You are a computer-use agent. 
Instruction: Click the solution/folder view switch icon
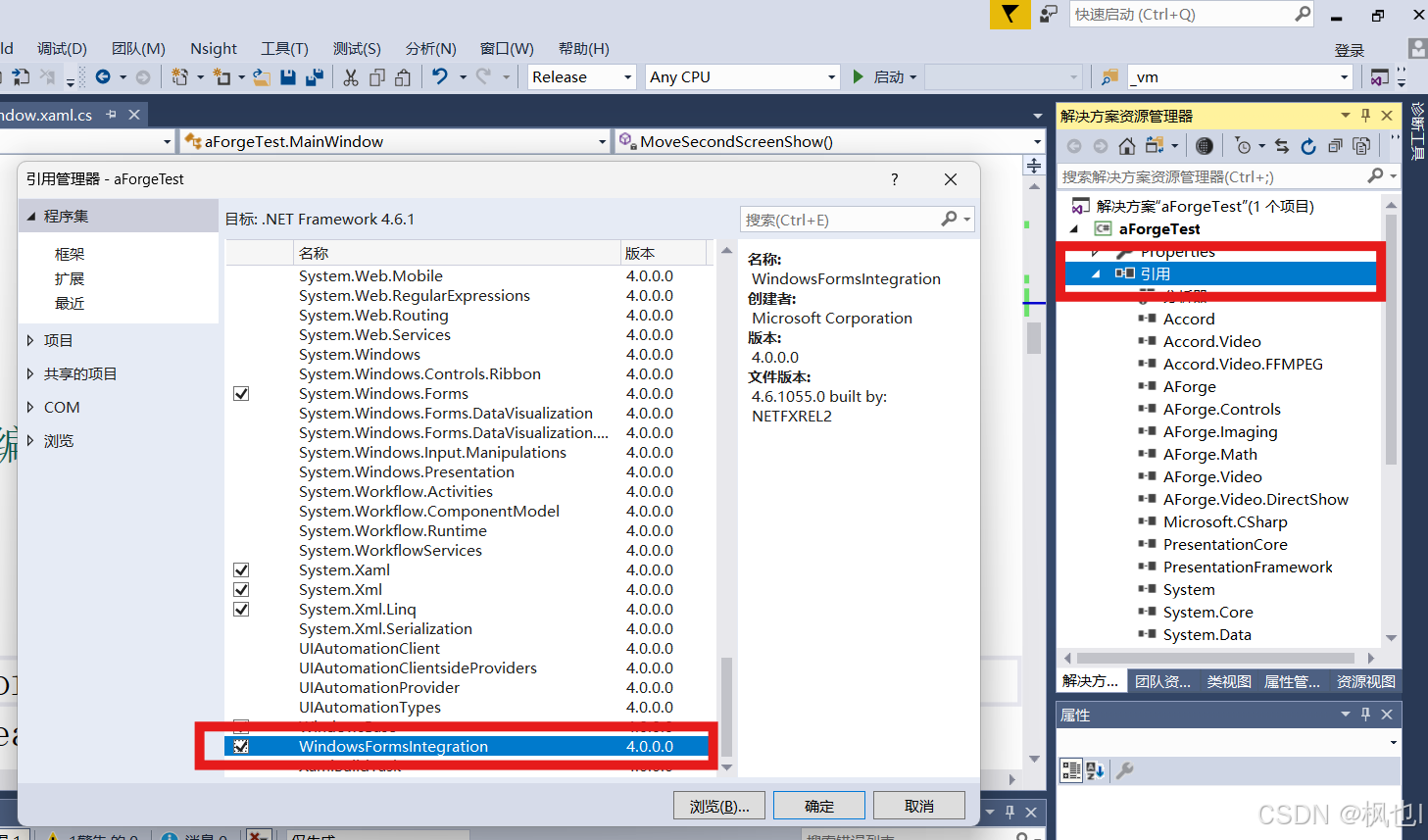click(x=1155, y=146)
